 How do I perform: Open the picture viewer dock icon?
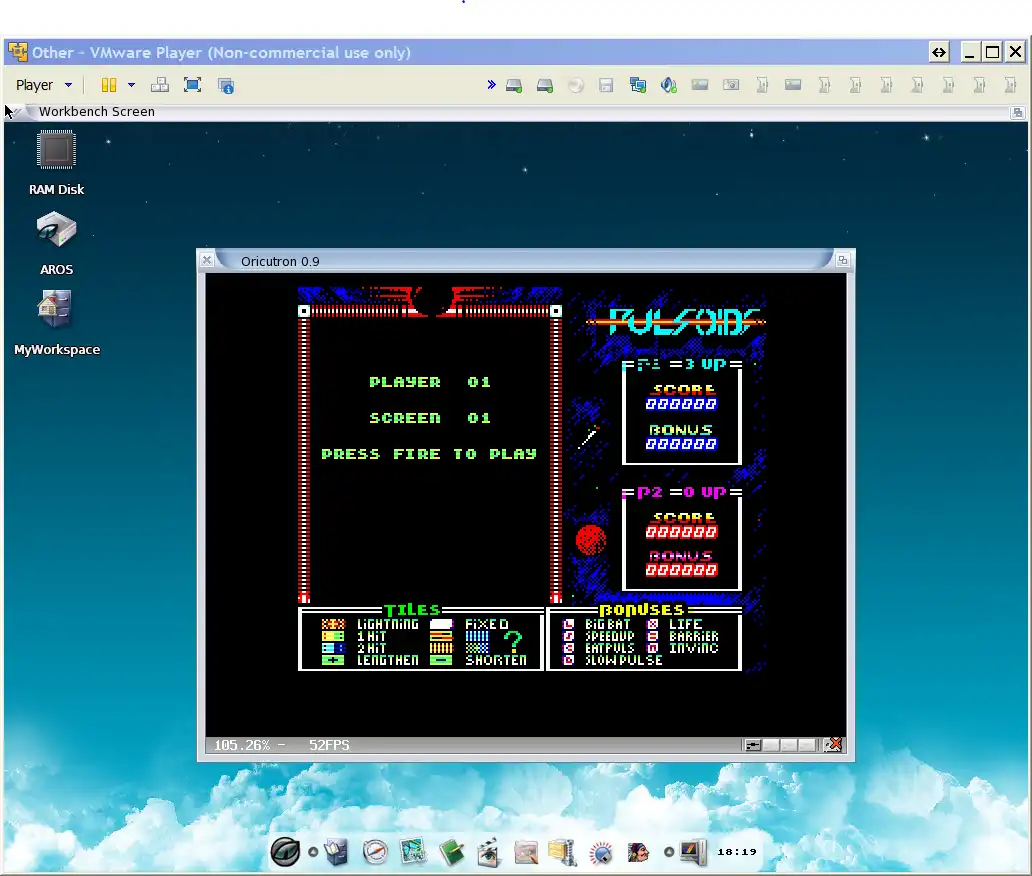coord(413,852)
